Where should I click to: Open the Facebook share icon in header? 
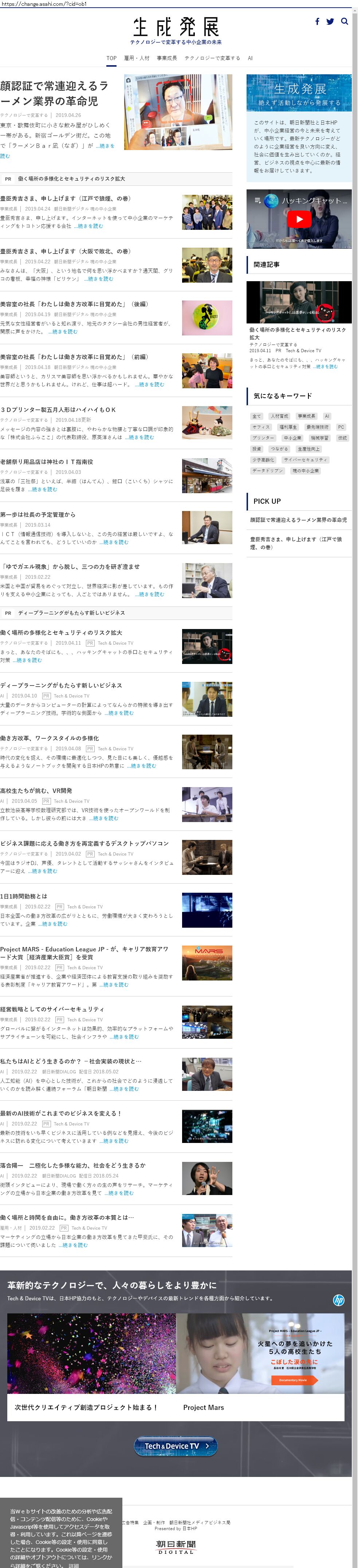click(316, 21)
